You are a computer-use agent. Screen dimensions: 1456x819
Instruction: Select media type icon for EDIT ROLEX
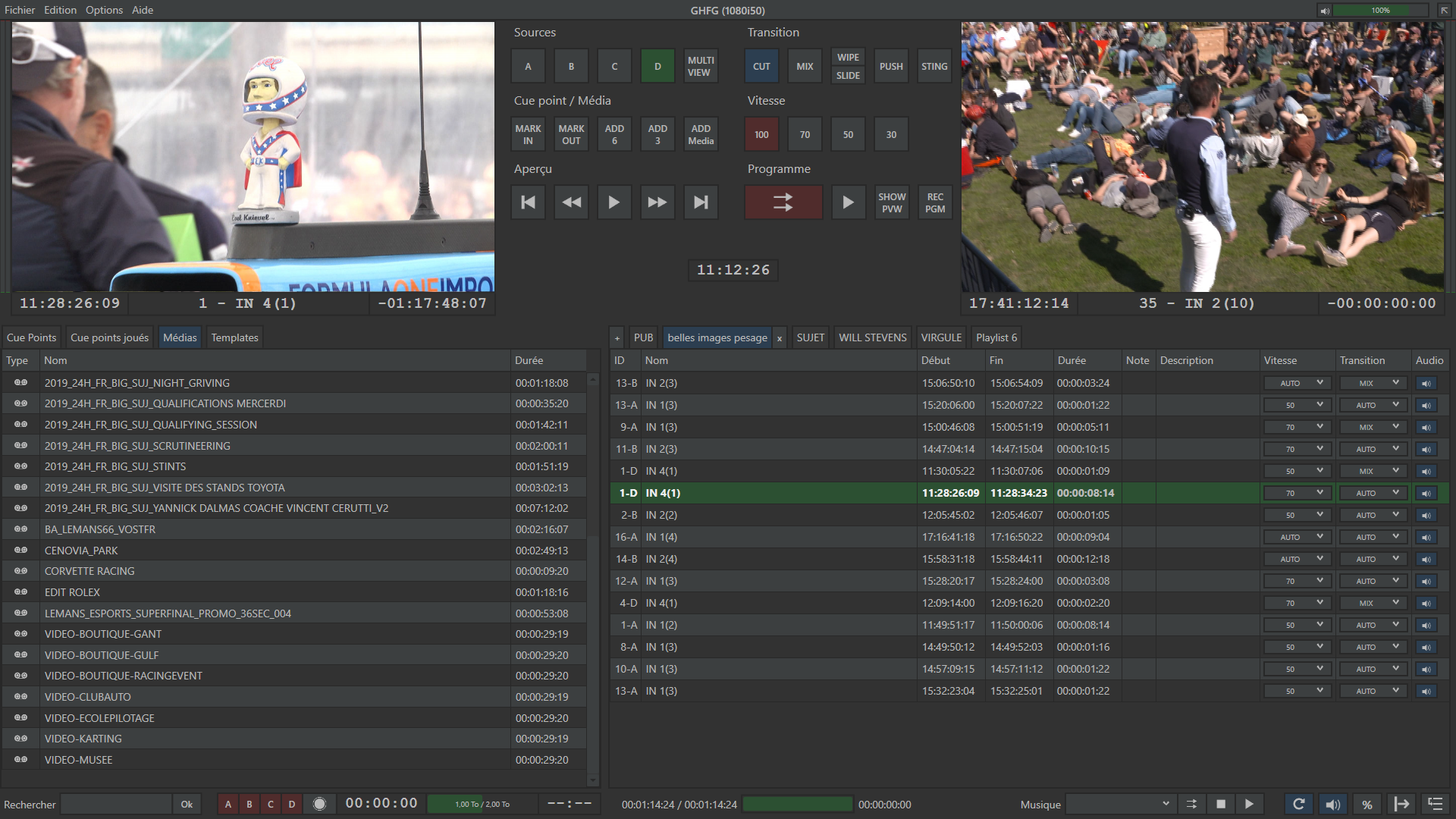click(x=20, y=592)
